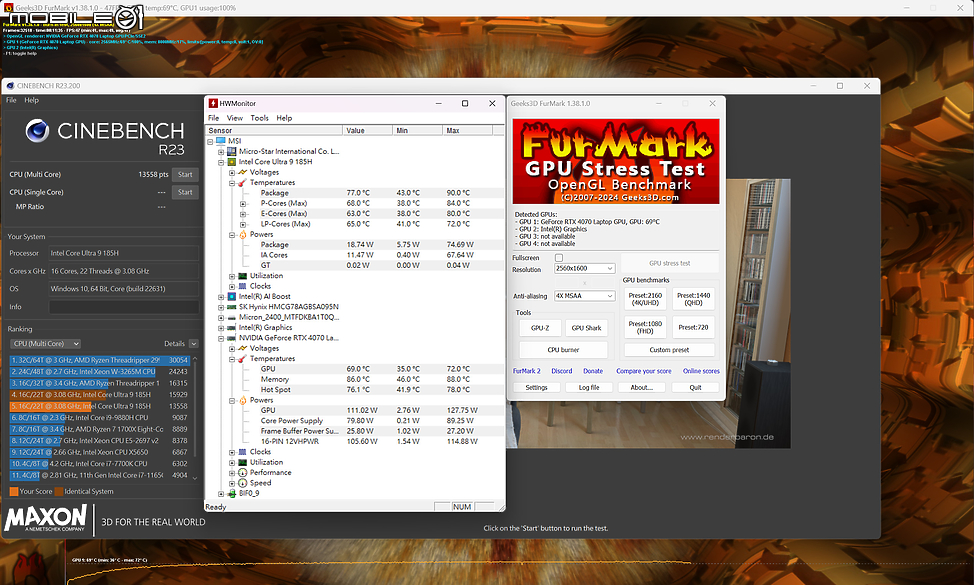Run Preset:1080 (FHD) benchmark

click(645, 327)
